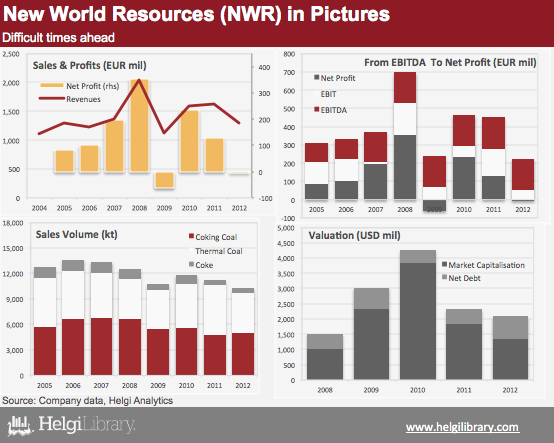Click the Coke legend marker

191,264
